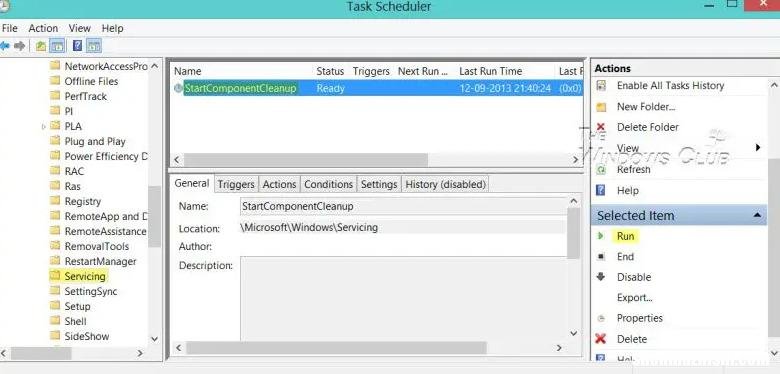
Task: Click Enable All Tasks History
Action: pos(670,86)
